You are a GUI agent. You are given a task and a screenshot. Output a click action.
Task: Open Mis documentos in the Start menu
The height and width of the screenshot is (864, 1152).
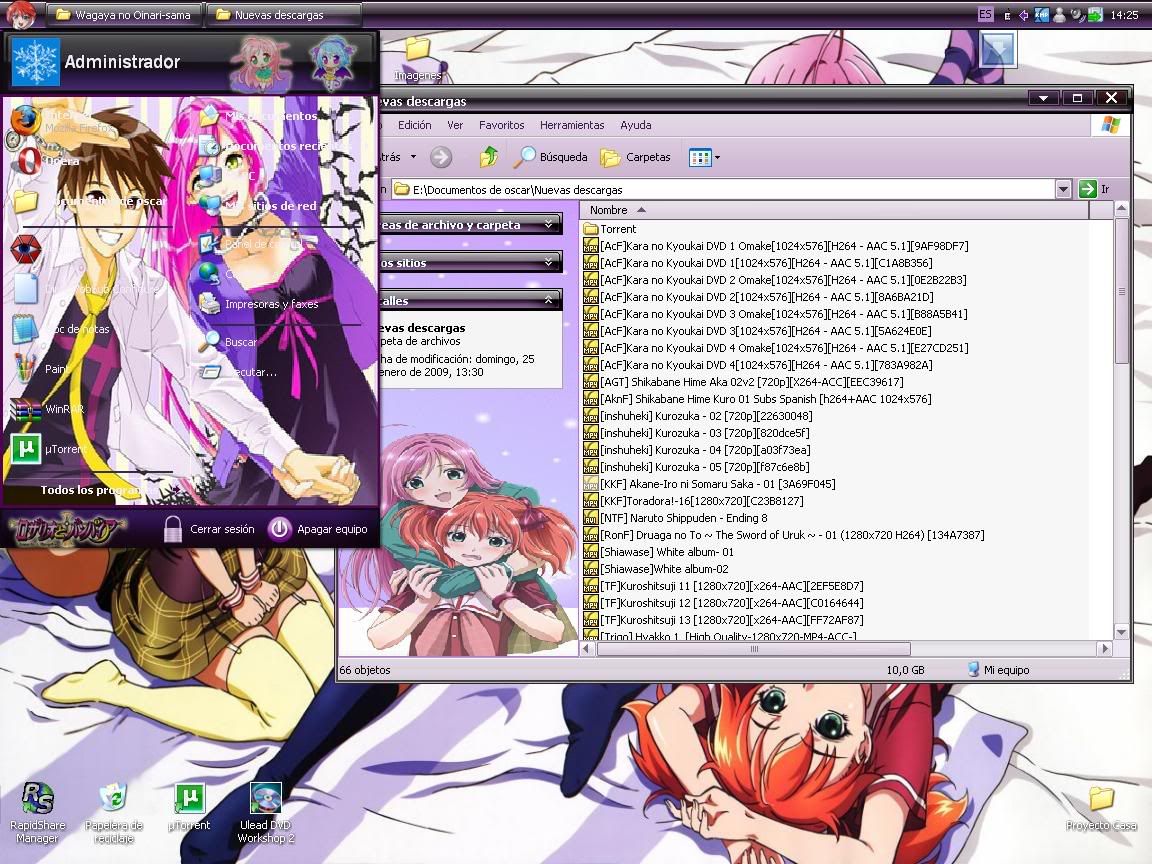coord(259,115)
